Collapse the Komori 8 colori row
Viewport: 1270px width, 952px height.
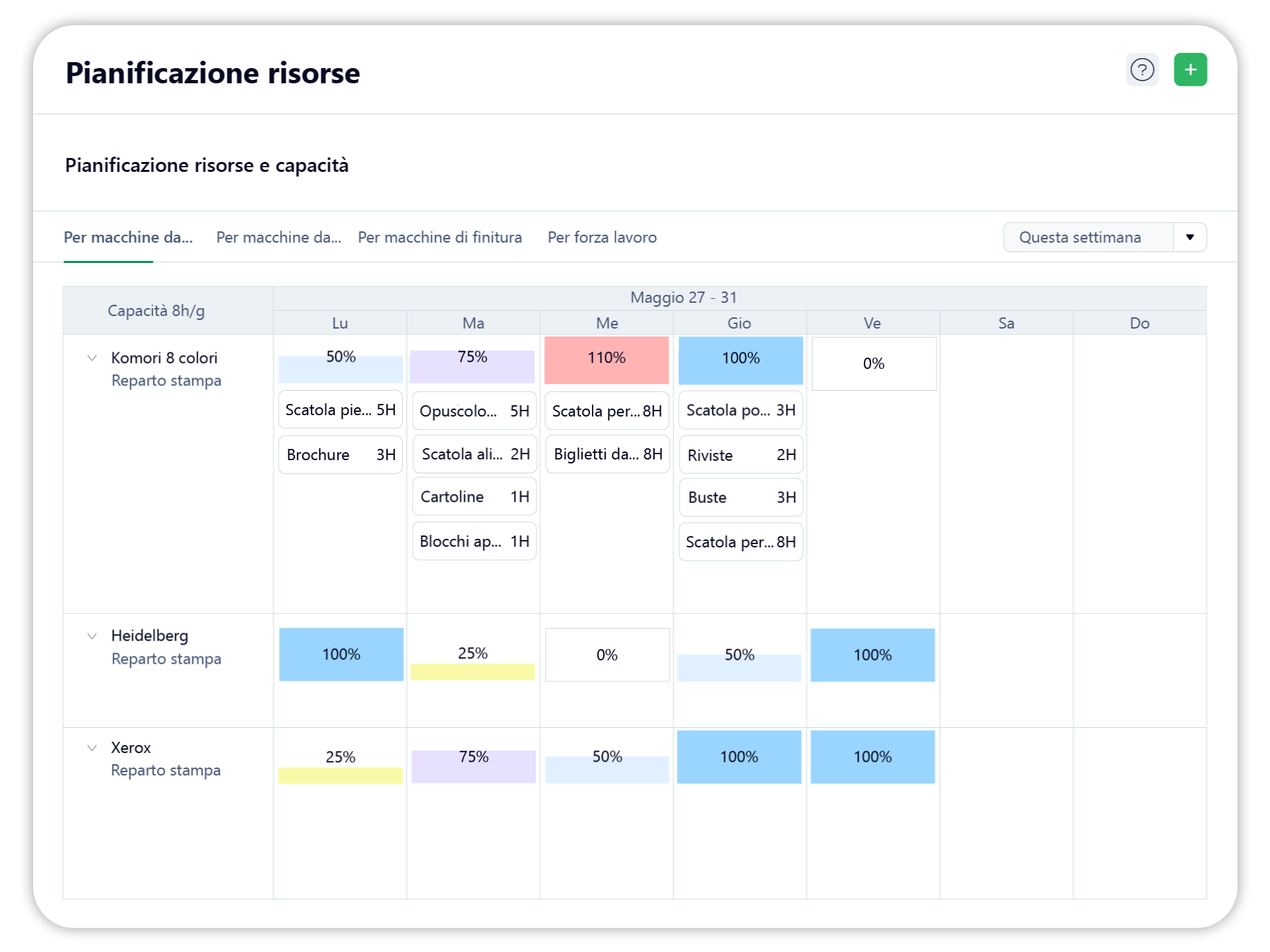point(92,358)
